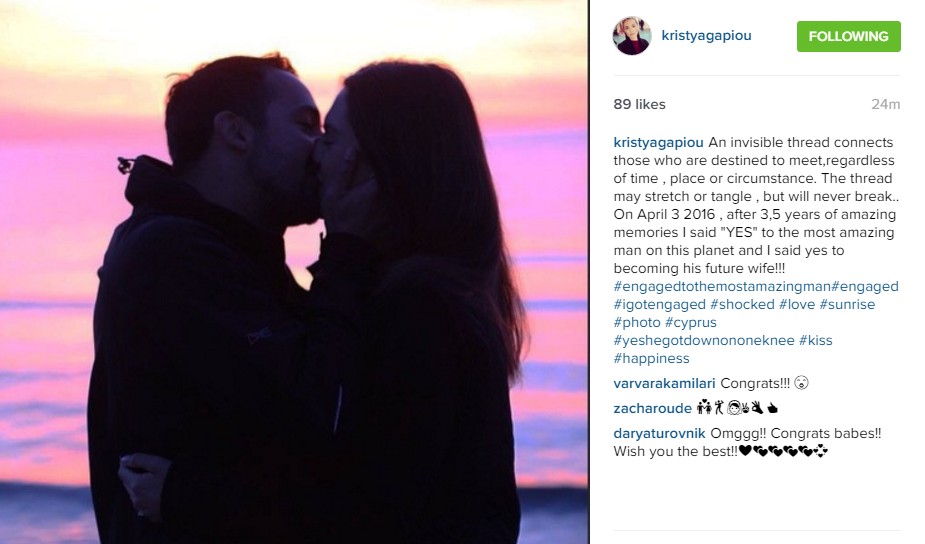The width and height of the screenshot is (925, 544).
Task: Open the #photo hashtag
Action: click(637, 323)
